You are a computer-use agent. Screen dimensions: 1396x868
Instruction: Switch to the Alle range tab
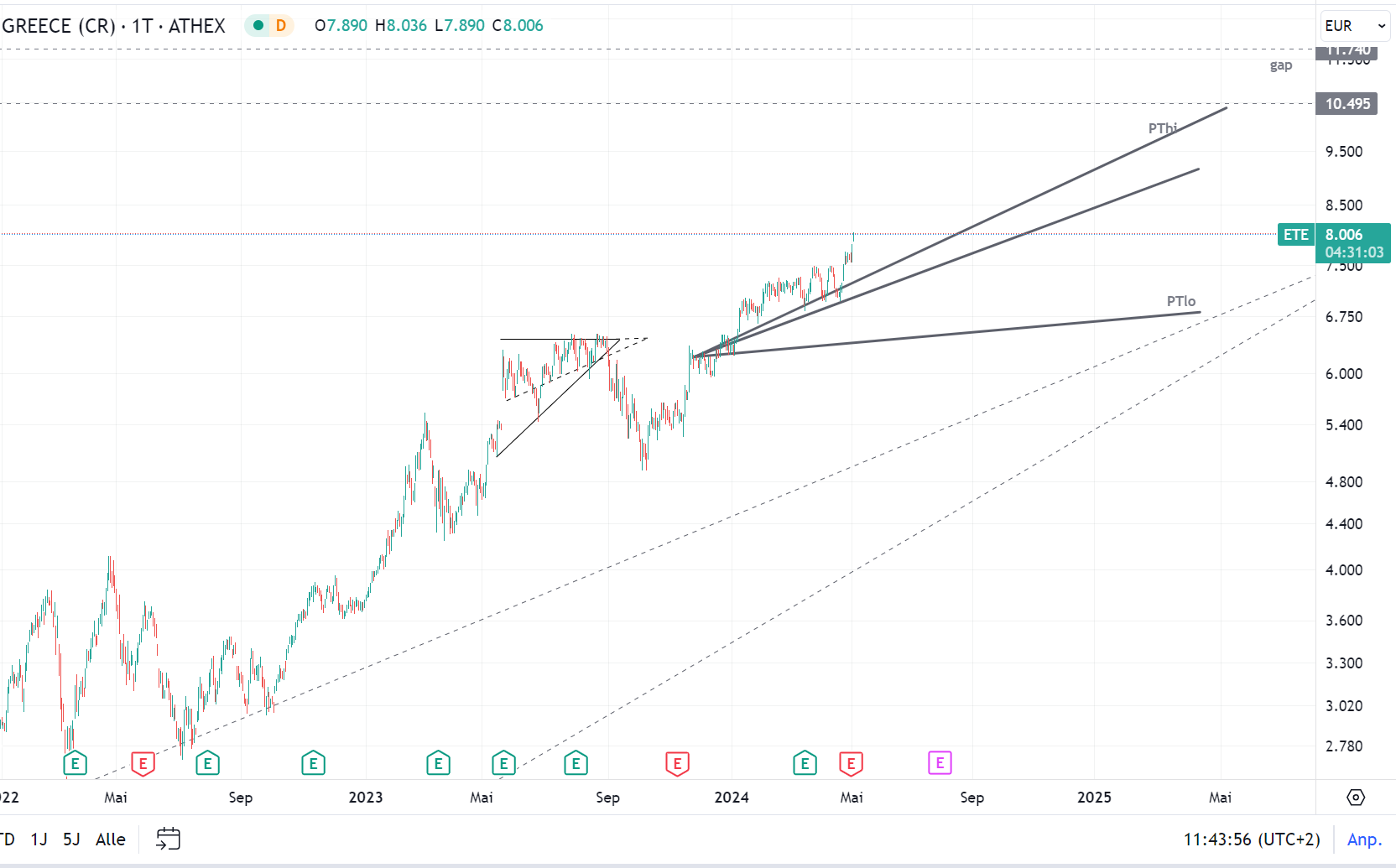tap(110, 839)
